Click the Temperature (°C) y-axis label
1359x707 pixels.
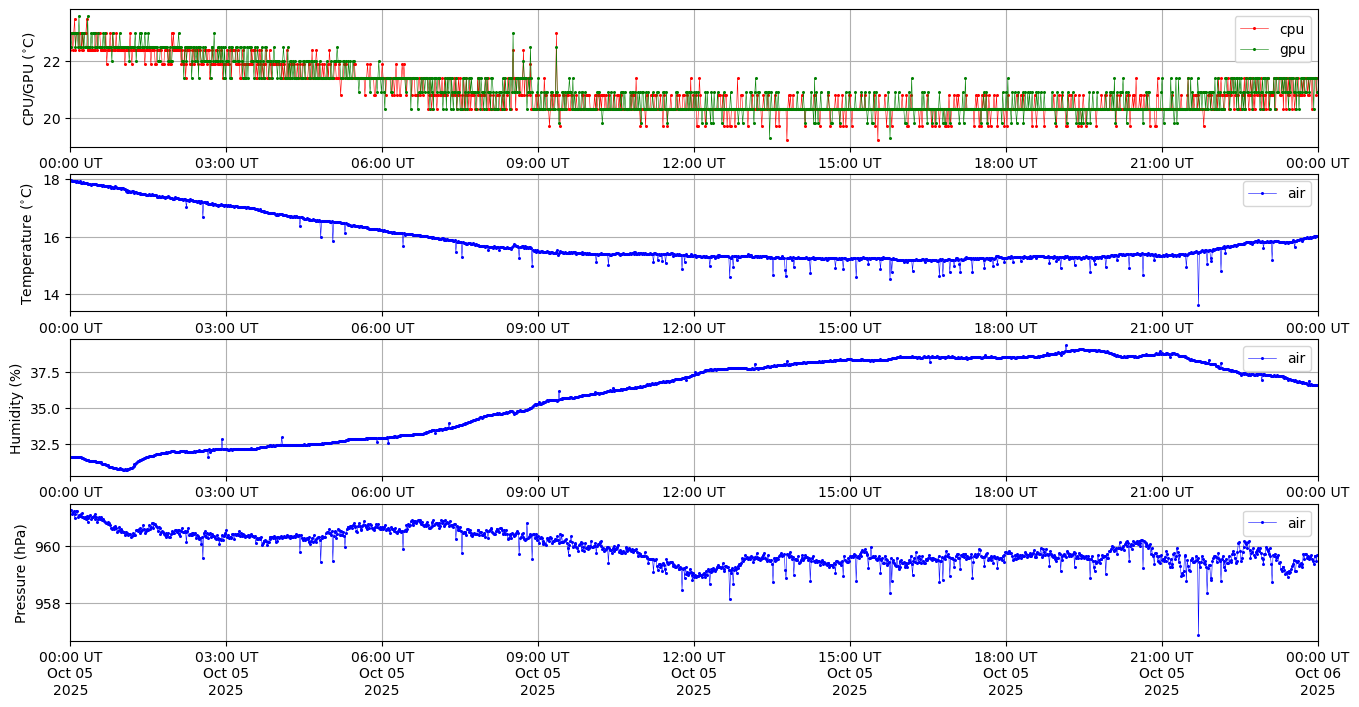pyautogui.click(x=28, y=243)
